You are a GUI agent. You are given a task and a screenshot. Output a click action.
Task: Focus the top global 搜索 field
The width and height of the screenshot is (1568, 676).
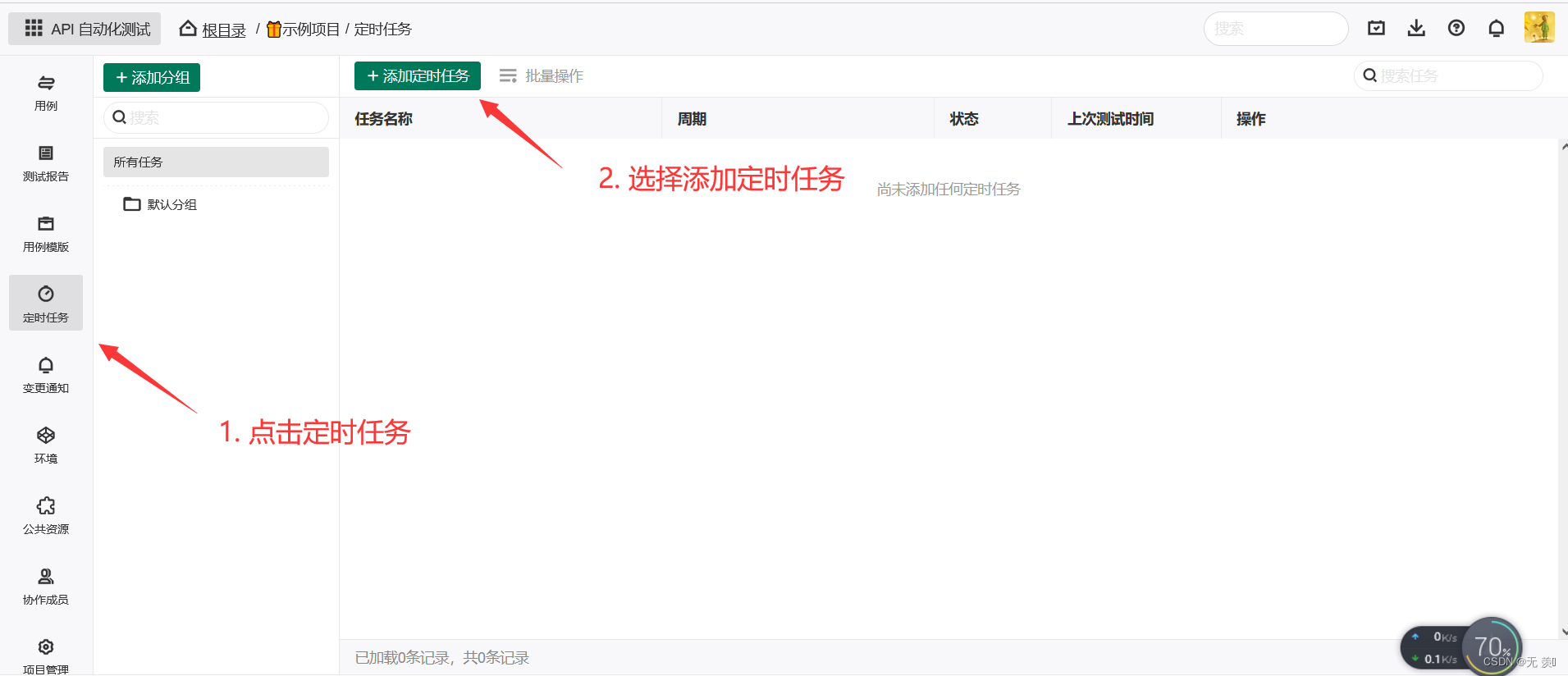1276,29
